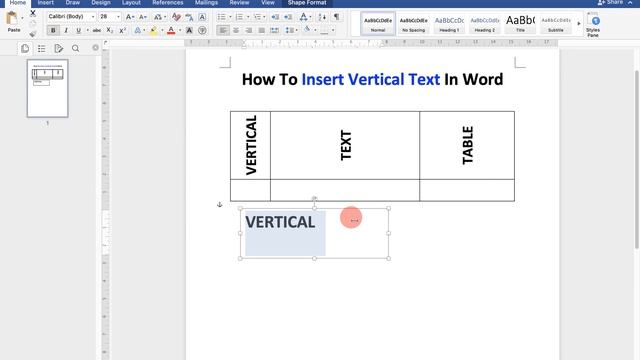Apply superscript formatting
640x360 pixels.
pos(122,30)
